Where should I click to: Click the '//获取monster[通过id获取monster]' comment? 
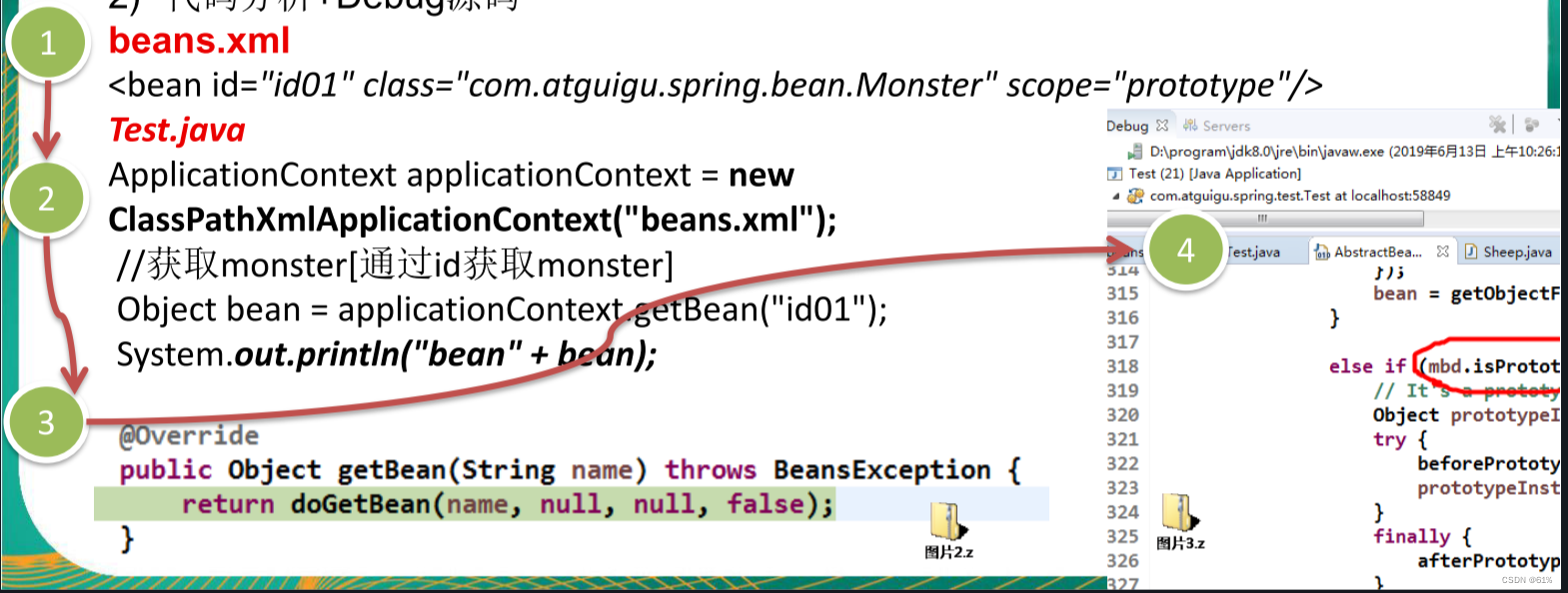coord(395,265)
